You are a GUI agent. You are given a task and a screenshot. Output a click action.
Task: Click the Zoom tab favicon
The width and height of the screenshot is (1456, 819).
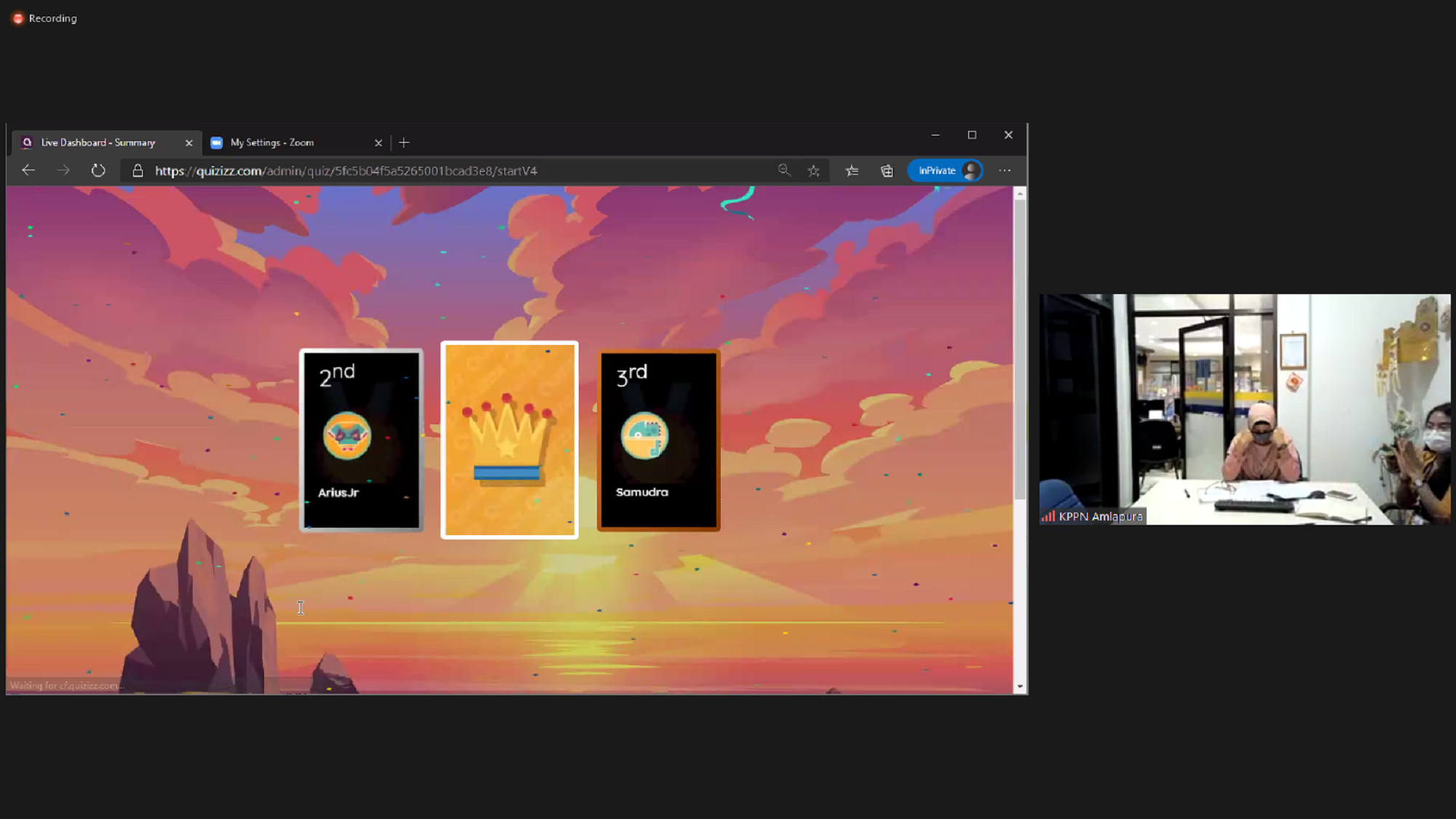coord(216,143)
